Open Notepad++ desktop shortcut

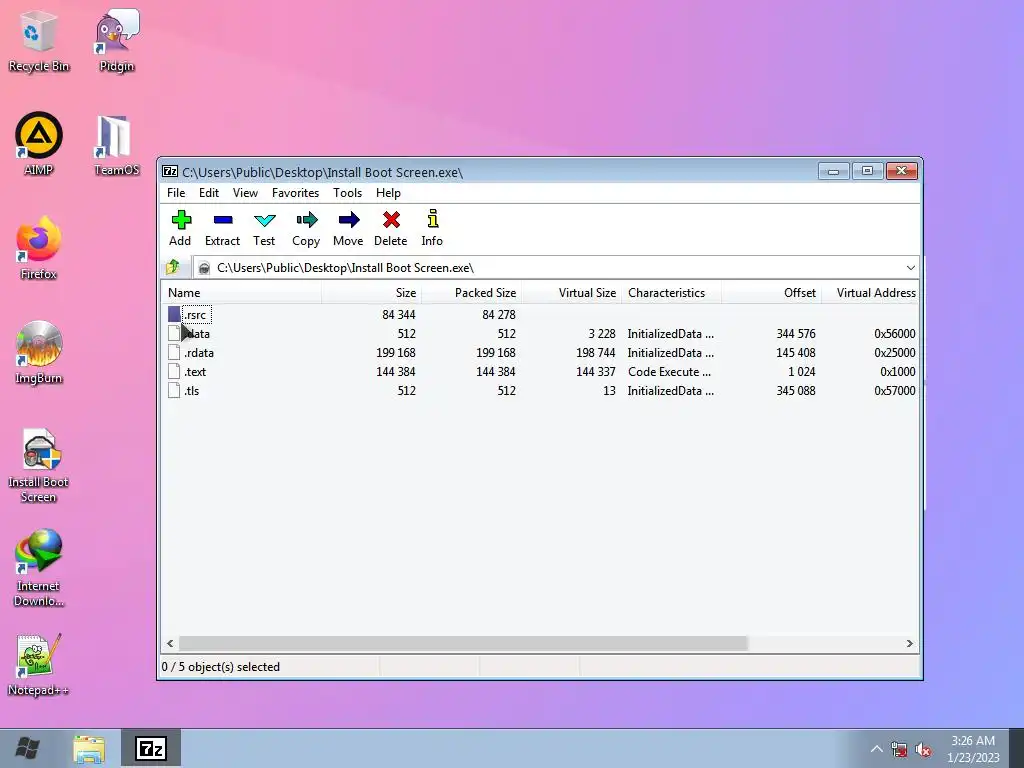click(x=39, y=664)
